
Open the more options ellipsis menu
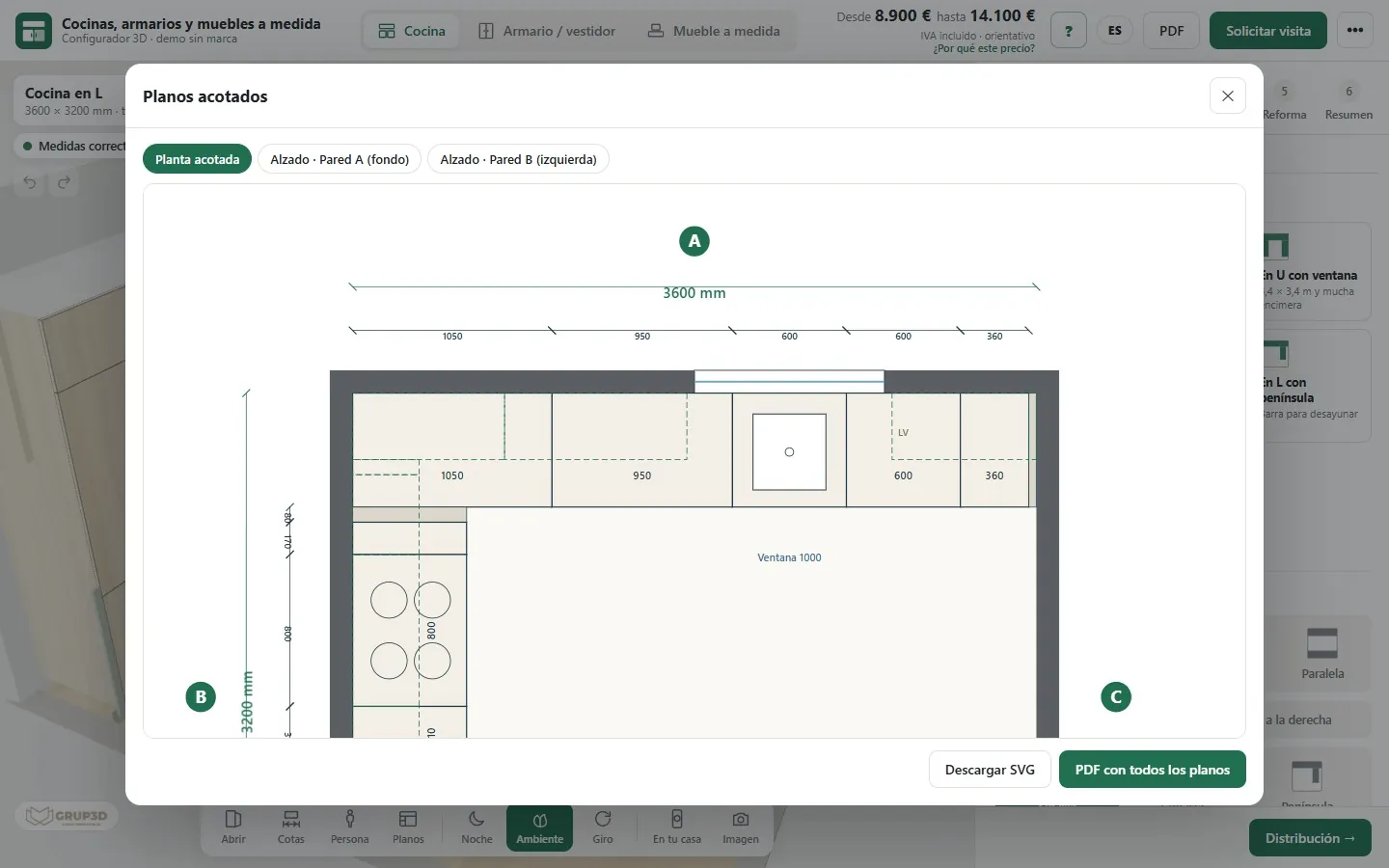(1355, 31)
